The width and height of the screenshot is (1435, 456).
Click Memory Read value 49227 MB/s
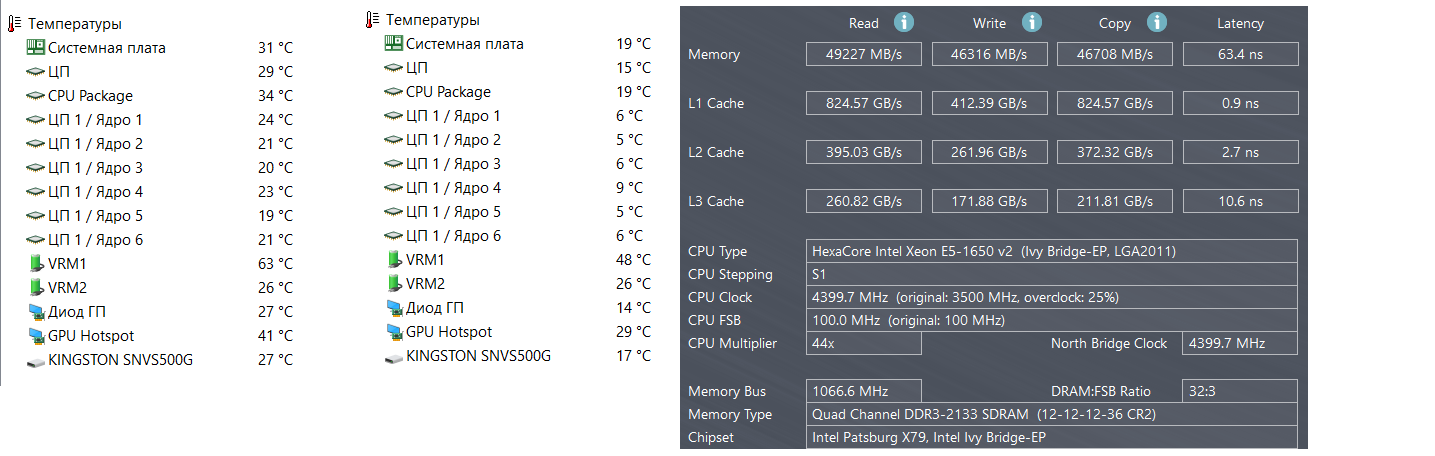pos(864,54)
